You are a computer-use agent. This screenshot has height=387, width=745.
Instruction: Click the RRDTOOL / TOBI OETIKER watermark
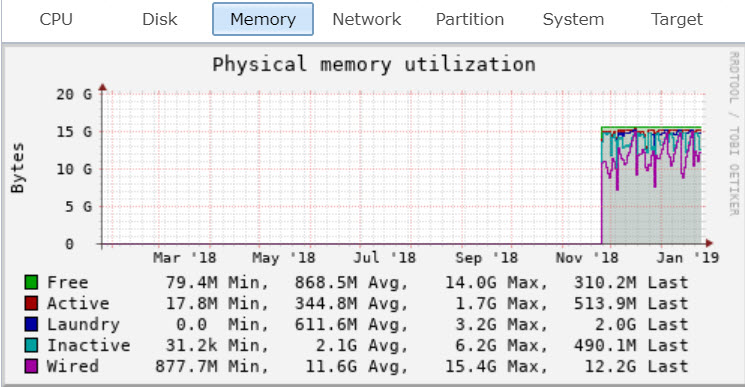[x=734, y=134]
